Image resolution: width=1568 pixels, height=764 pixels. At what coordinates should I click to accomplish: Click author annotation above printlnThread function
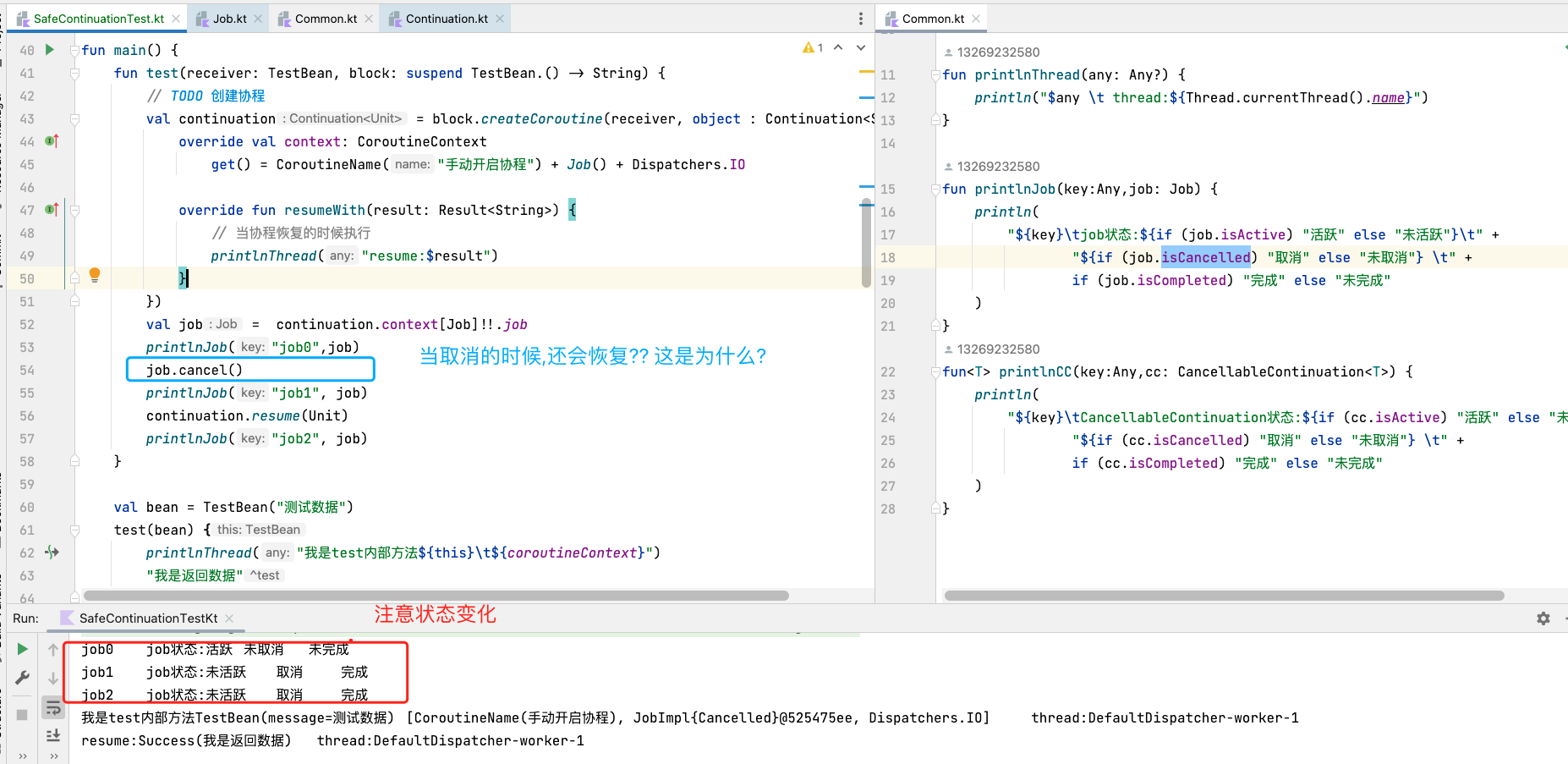point(992,52)
